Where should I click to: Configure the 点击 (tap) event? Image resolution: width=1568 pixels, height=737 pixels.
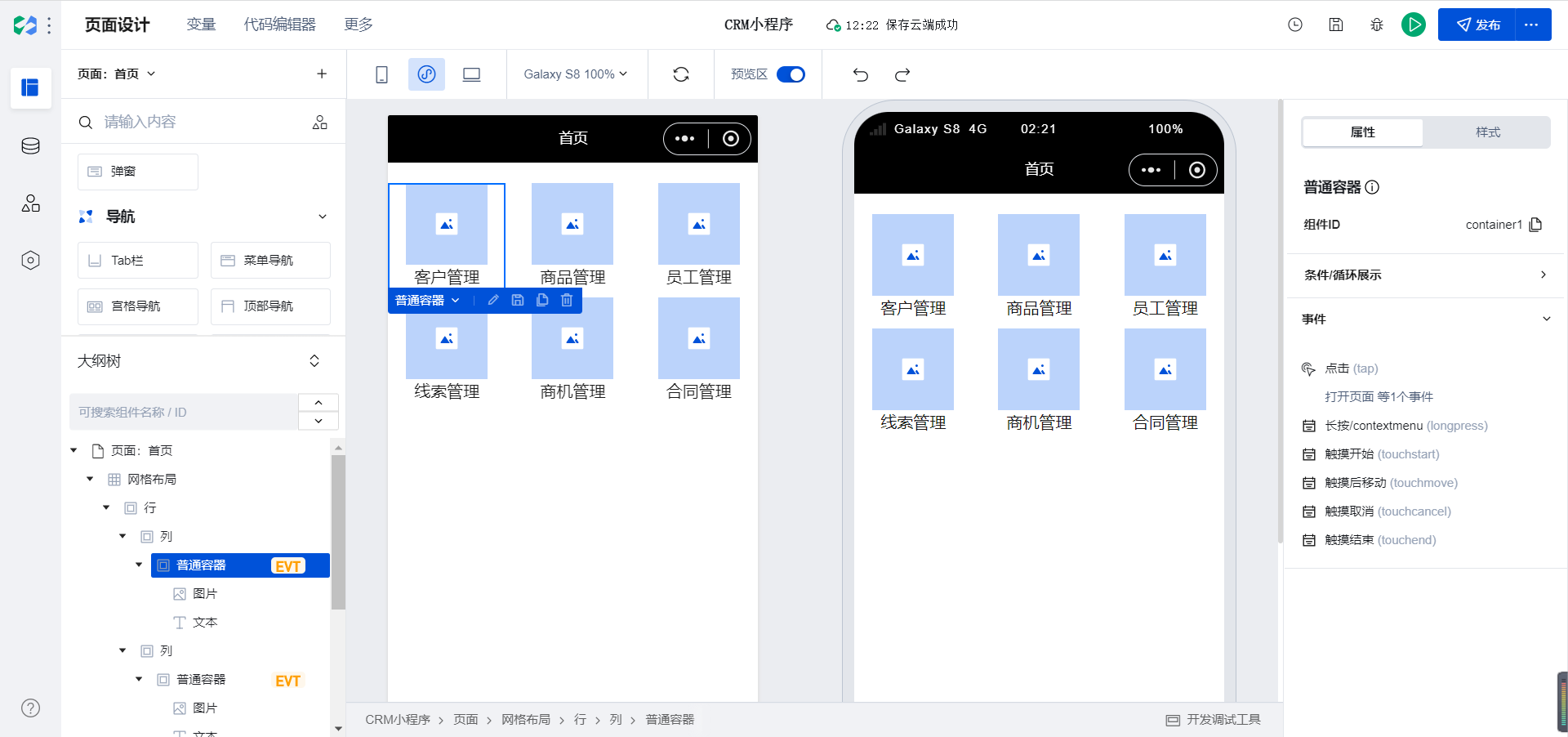pyautogui.click(x=1351, y=368)
